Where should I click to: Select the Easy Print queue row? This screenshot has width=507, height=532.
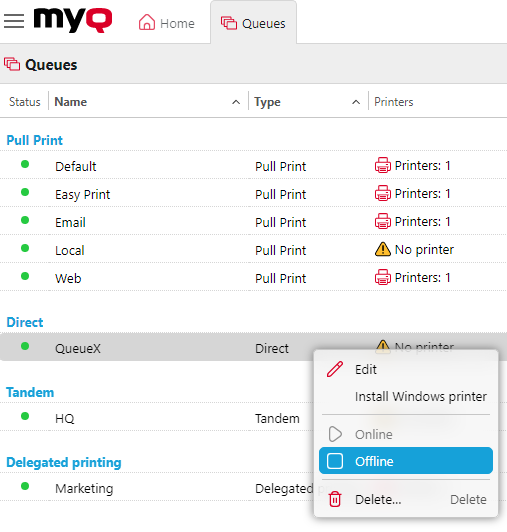tap(254, 194)
